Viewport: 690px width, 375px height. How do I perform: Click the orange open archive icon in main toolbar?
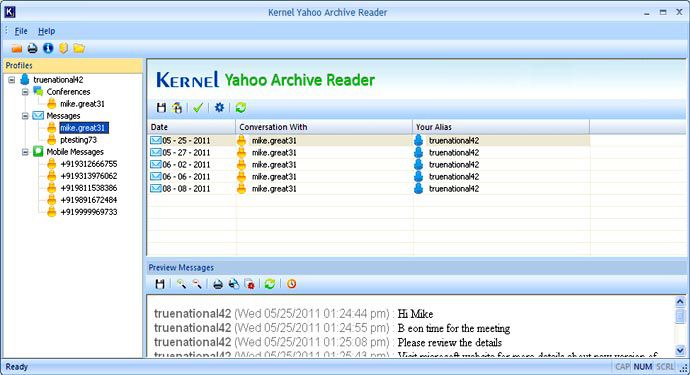[x=17, y=48]
